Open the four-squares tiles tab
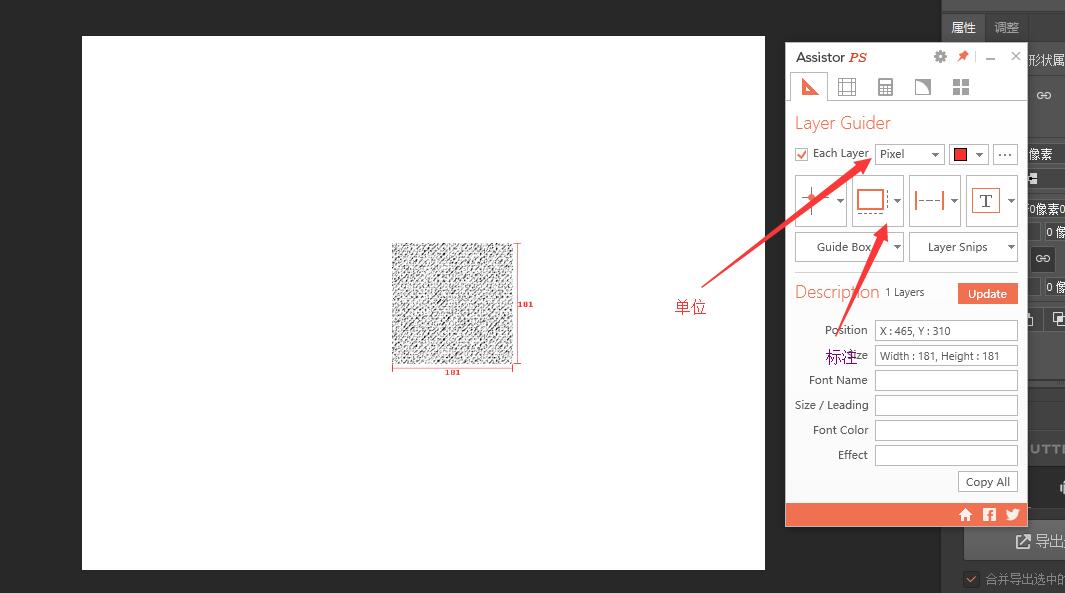This screenshot has height=593, width=1065. (x=960, y=87)
